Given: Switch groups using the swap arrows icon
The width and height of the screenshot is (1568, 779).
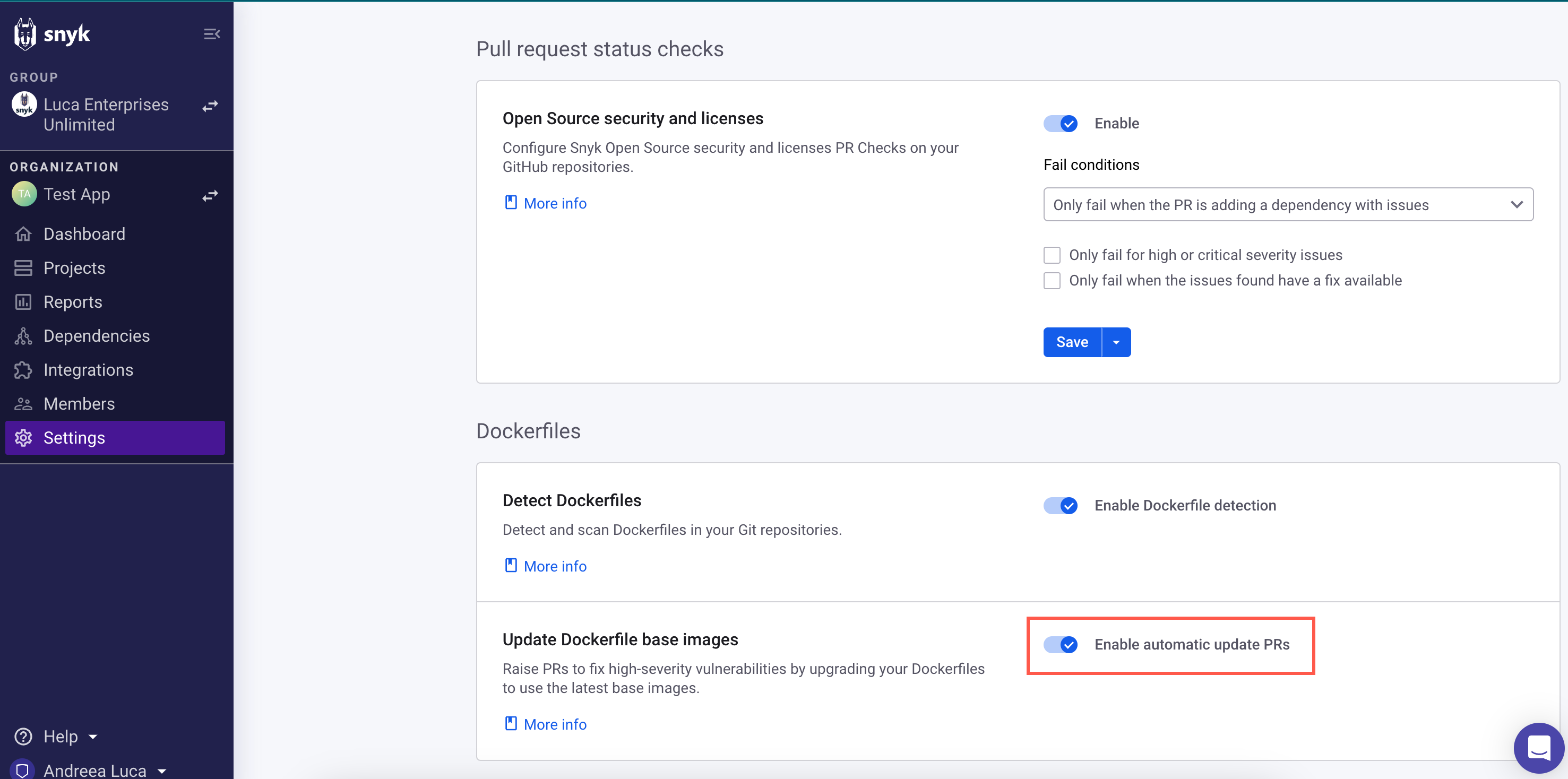Looking at the screenshot, I should click(209, 106).
